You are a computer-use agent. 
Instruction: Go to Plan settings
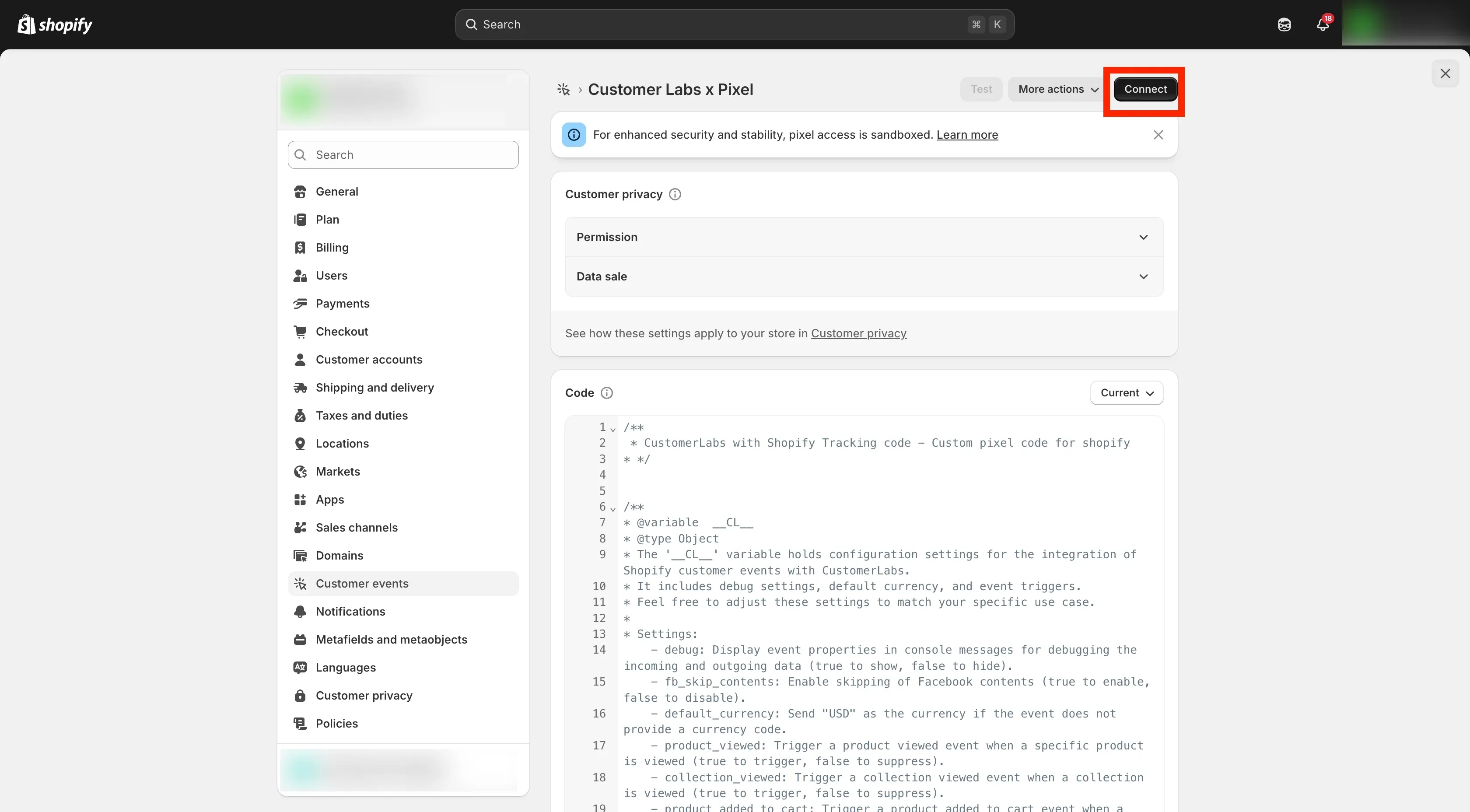[403, 220]
